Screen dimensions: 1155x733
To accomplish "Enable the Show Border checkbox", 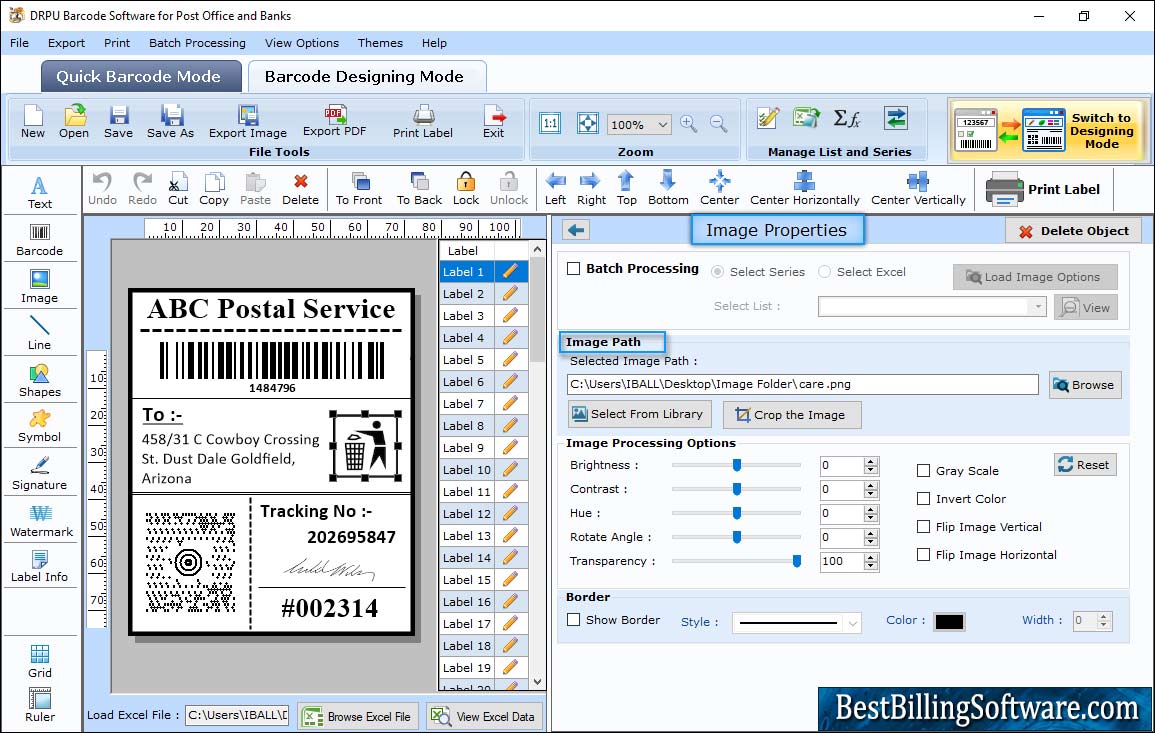I will [574, 620].
